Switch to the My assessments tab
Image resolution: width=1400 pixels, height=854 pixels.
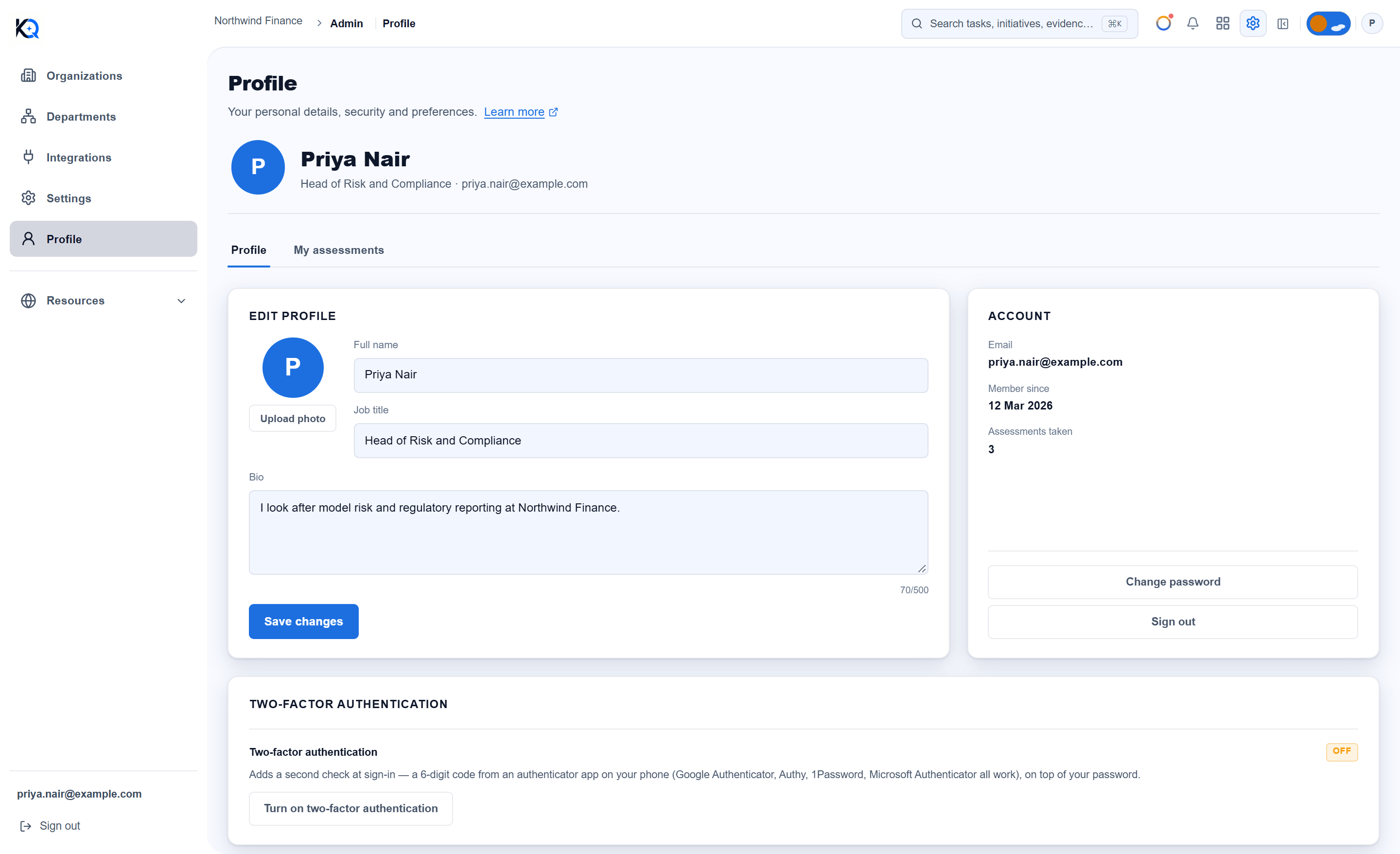click(339, 249)
